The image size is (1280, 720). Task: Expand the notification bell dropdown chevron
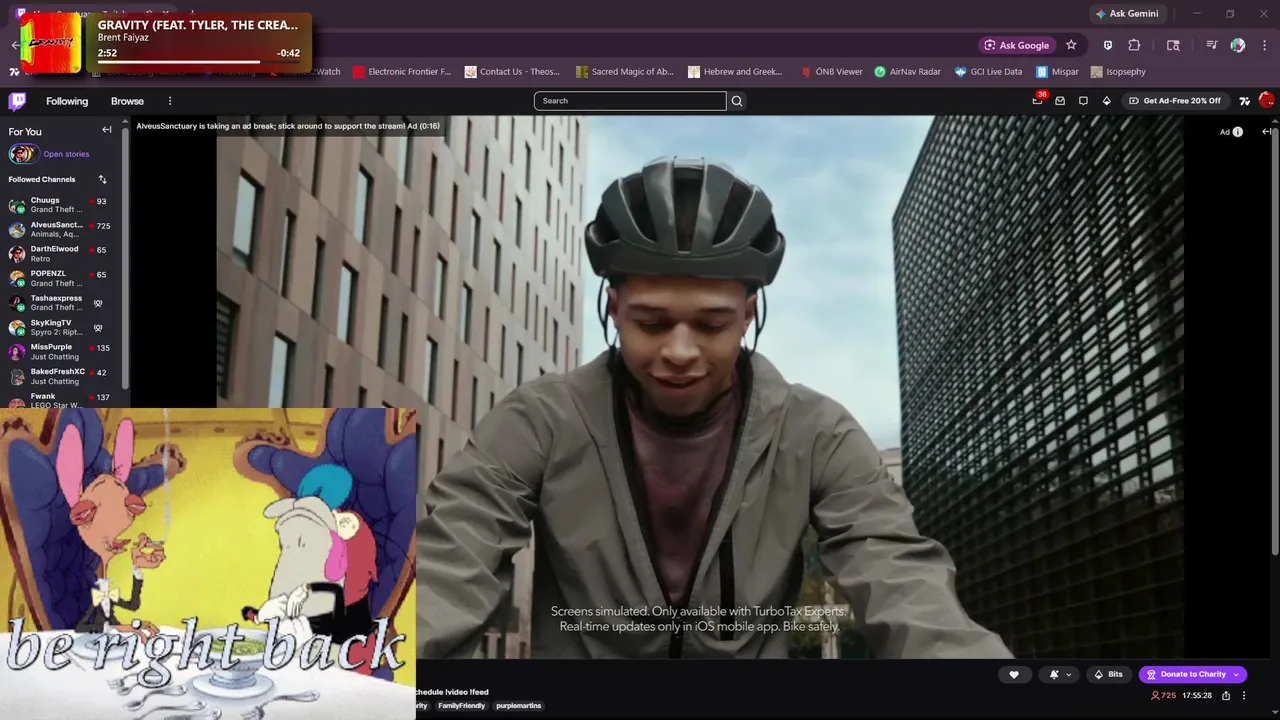pos(1068,674)
